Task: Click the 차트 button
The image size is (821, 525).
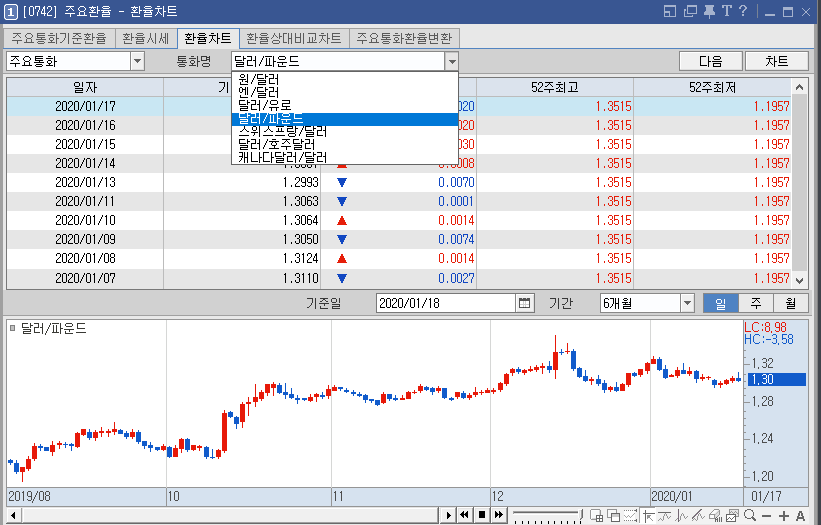Action: tap(776, 61)
